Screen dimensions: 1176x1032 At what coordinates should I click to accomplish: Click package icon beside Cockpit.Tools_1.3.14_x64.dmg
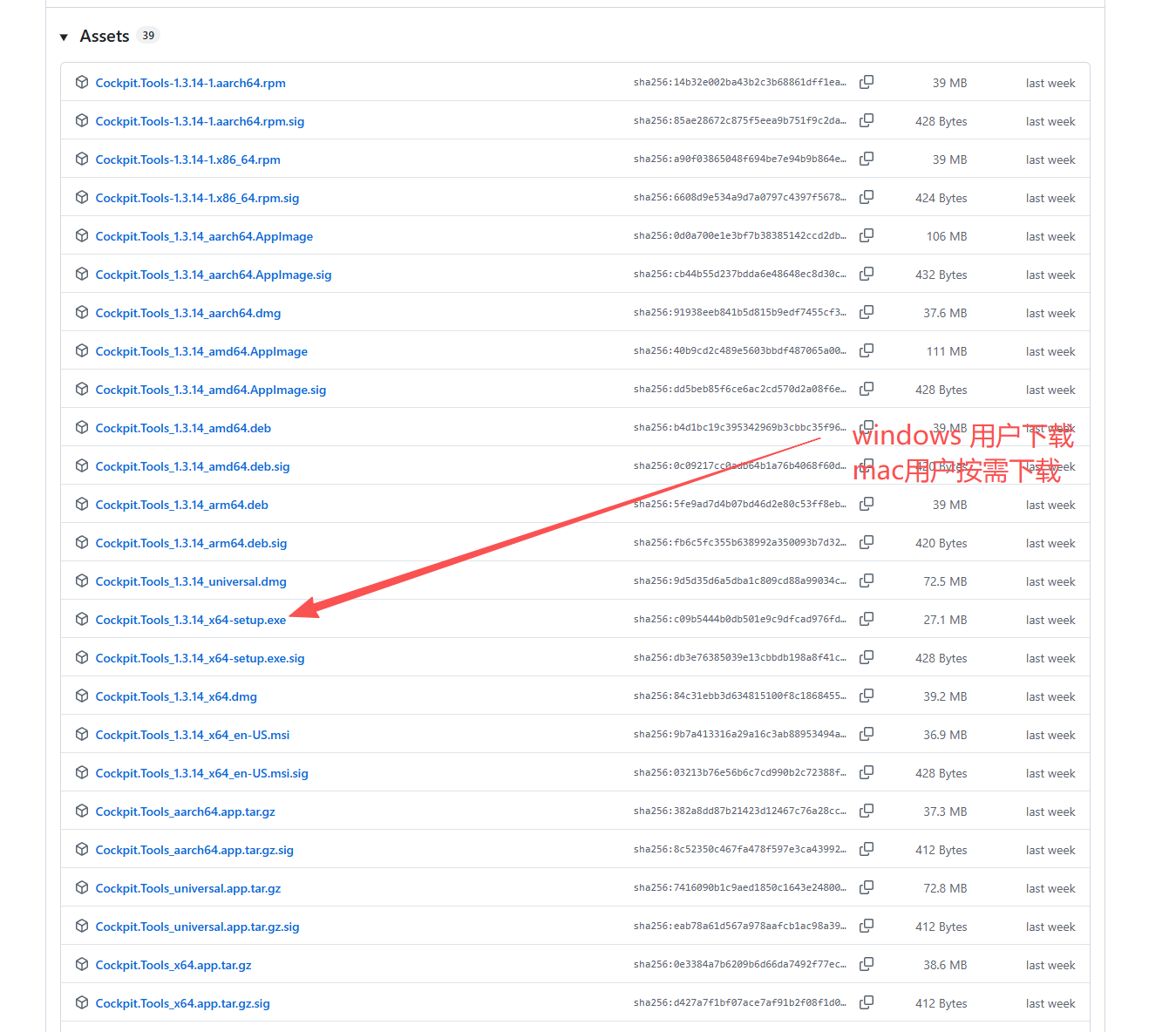pos(82,696)
